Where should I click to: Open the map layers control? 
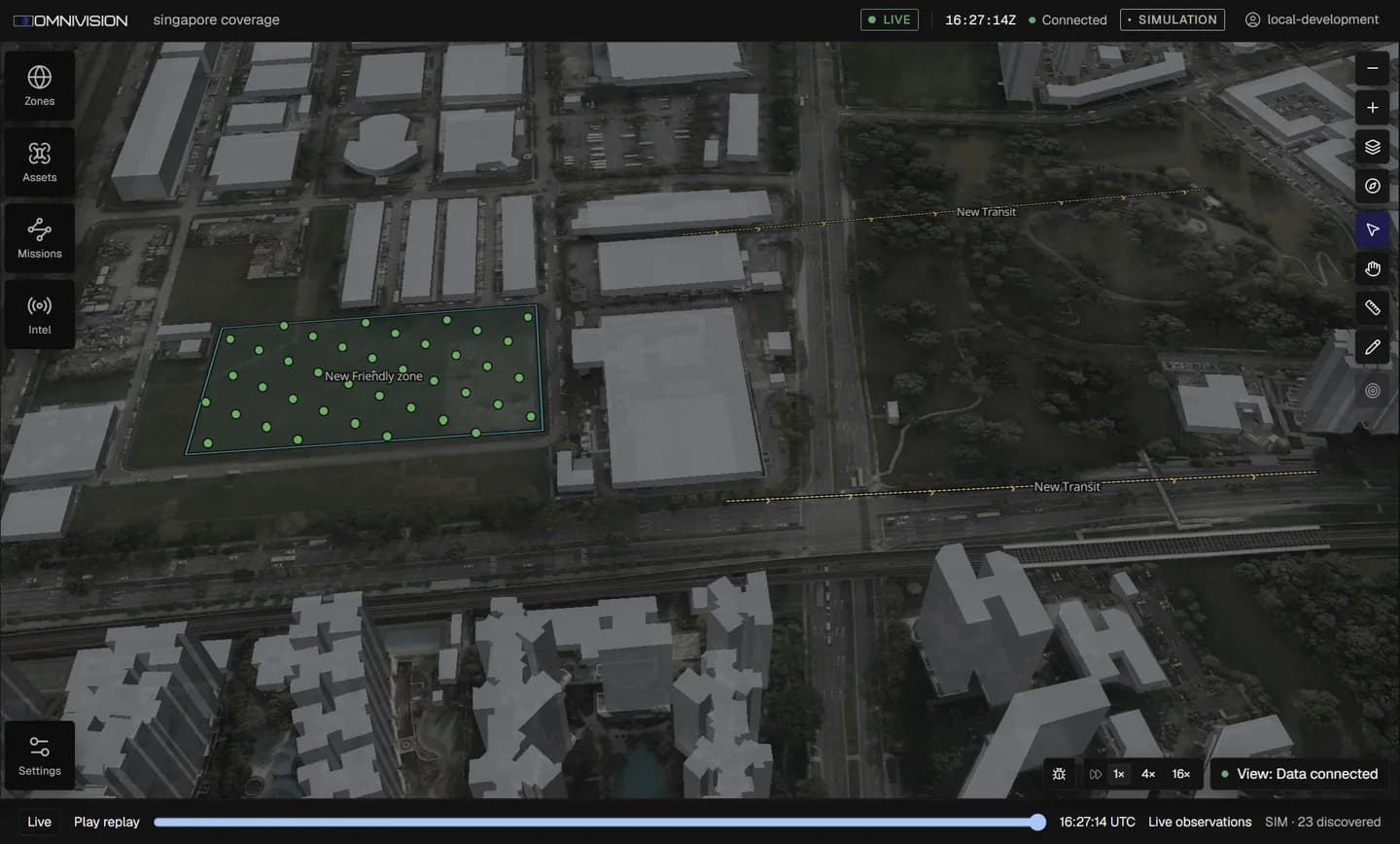coord(1372,147)
